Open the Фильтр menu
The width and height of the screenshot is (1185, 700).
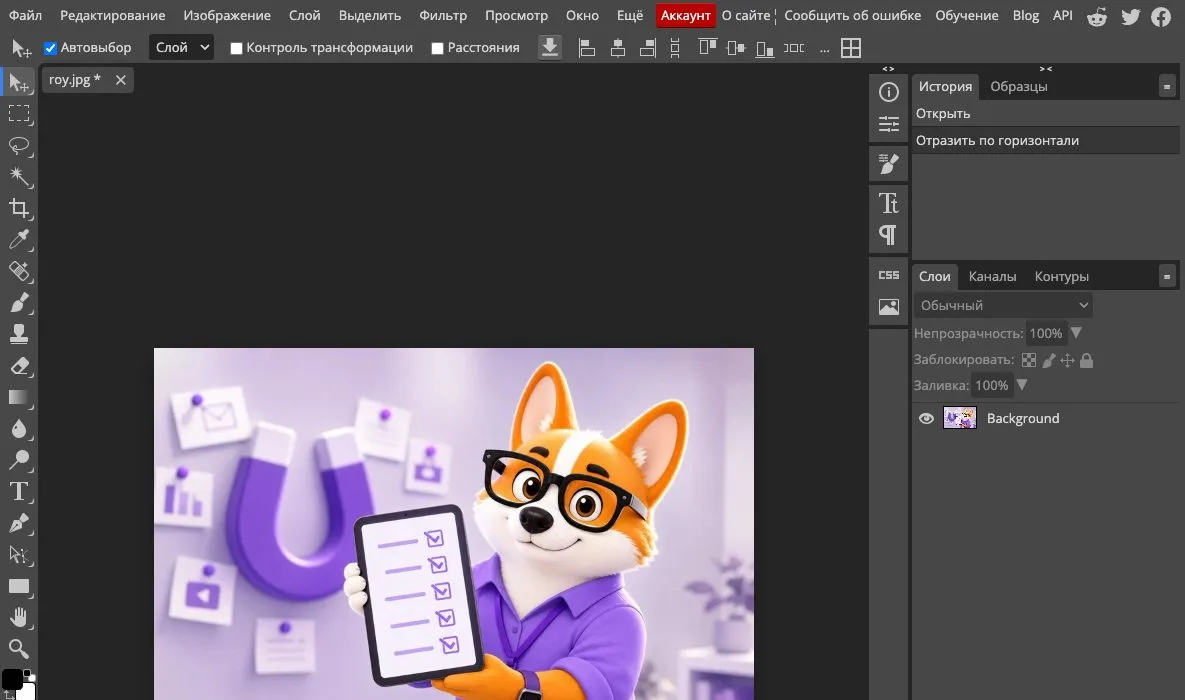click(x=443, y=15)
